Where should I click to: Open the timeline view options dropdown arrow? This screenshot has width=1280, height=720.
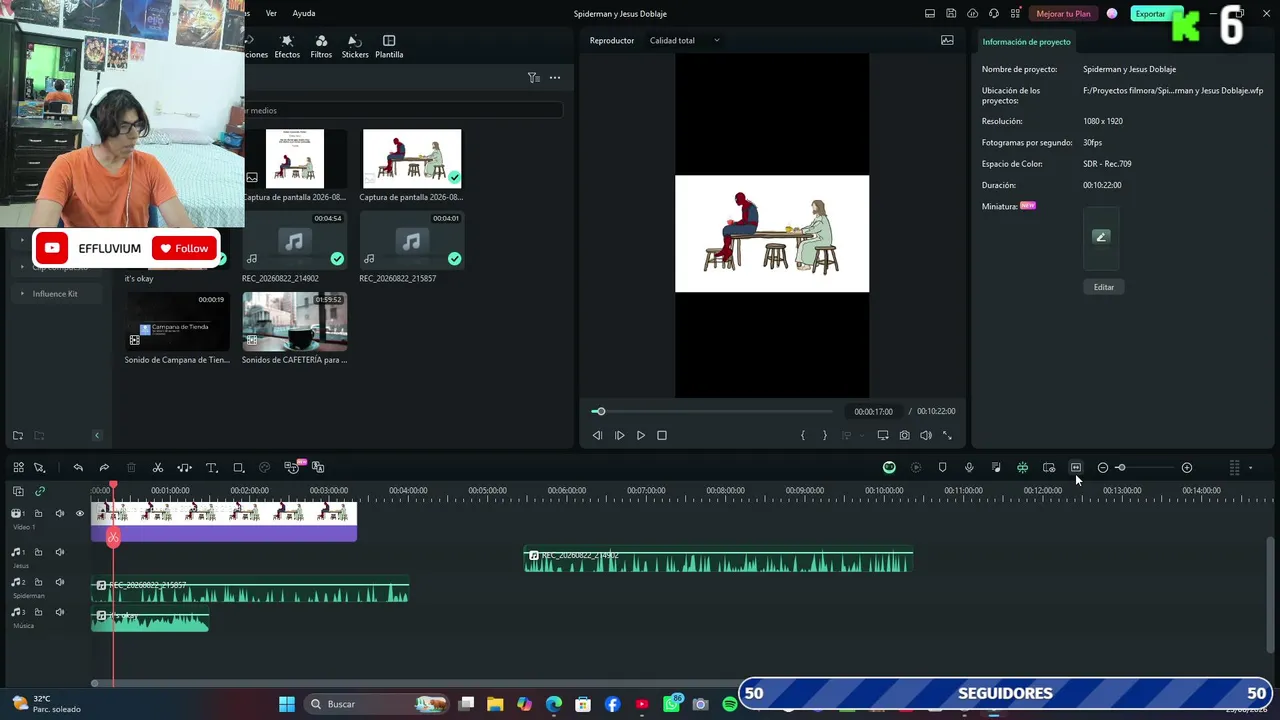click(1250, 467)
